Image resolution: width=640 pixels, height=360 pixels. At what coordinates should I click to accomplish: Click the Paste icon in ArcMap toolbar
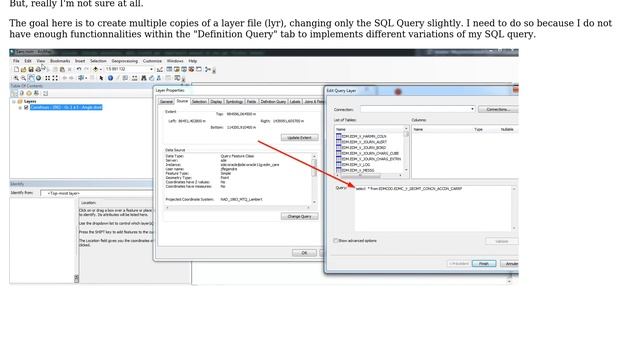point(62,69)
